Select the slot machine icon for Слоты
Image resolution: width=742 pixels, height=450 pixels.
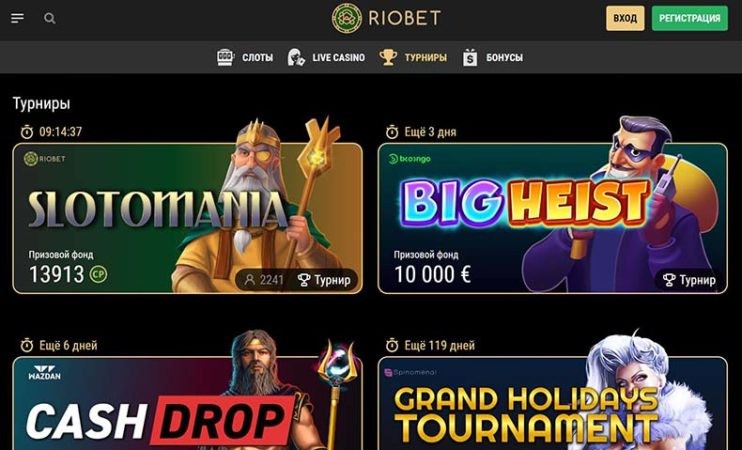[225, 57]
